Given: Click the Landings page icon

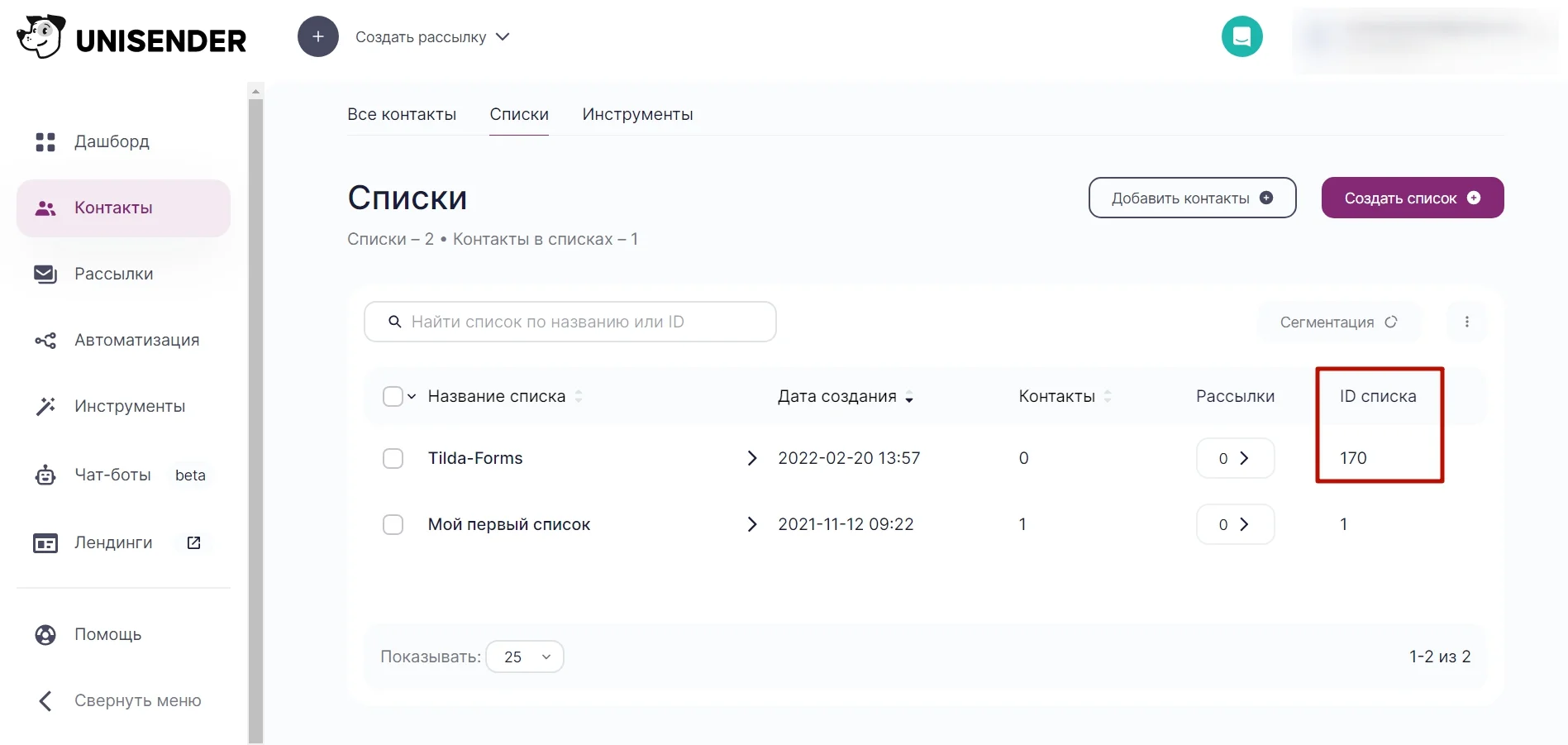Looking at the screenshot, I should click(x=45, y=543).
